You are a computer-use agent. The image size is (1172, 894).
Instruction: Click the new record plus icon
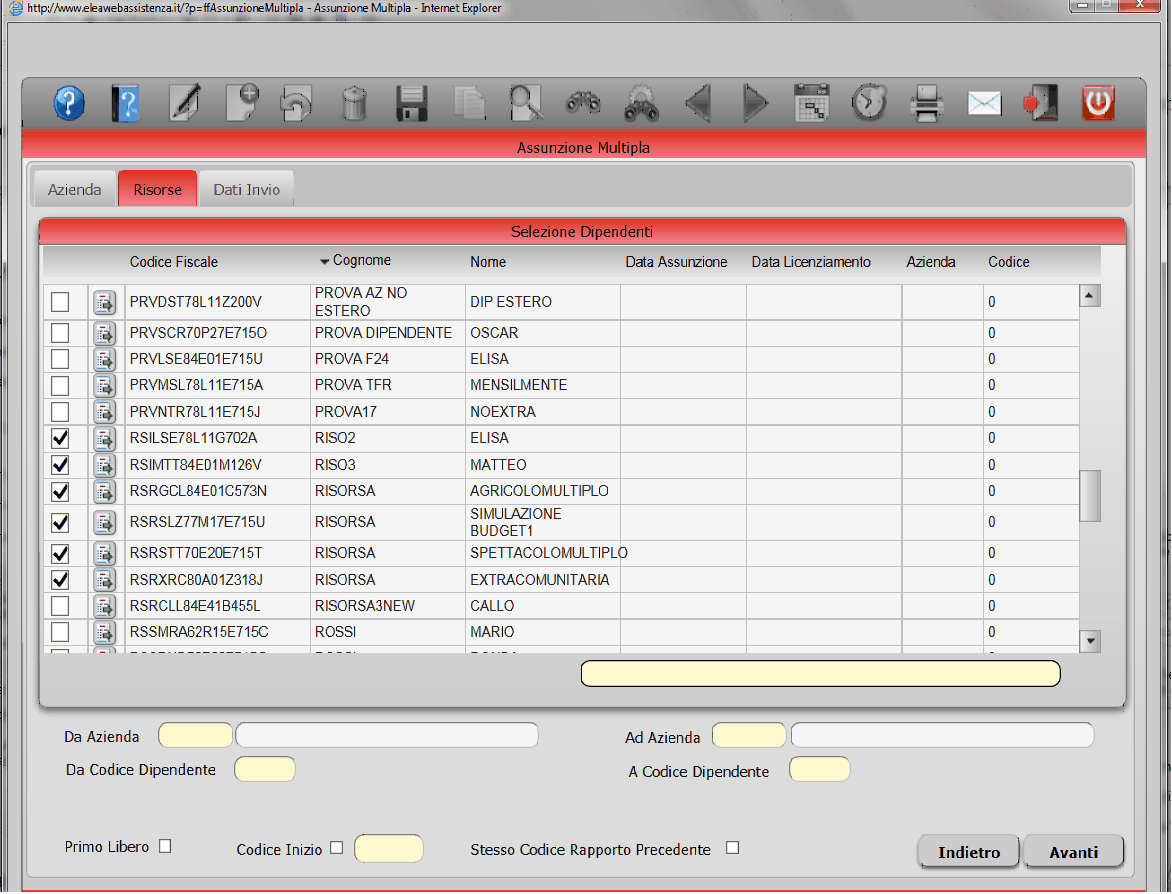point(241,103)
